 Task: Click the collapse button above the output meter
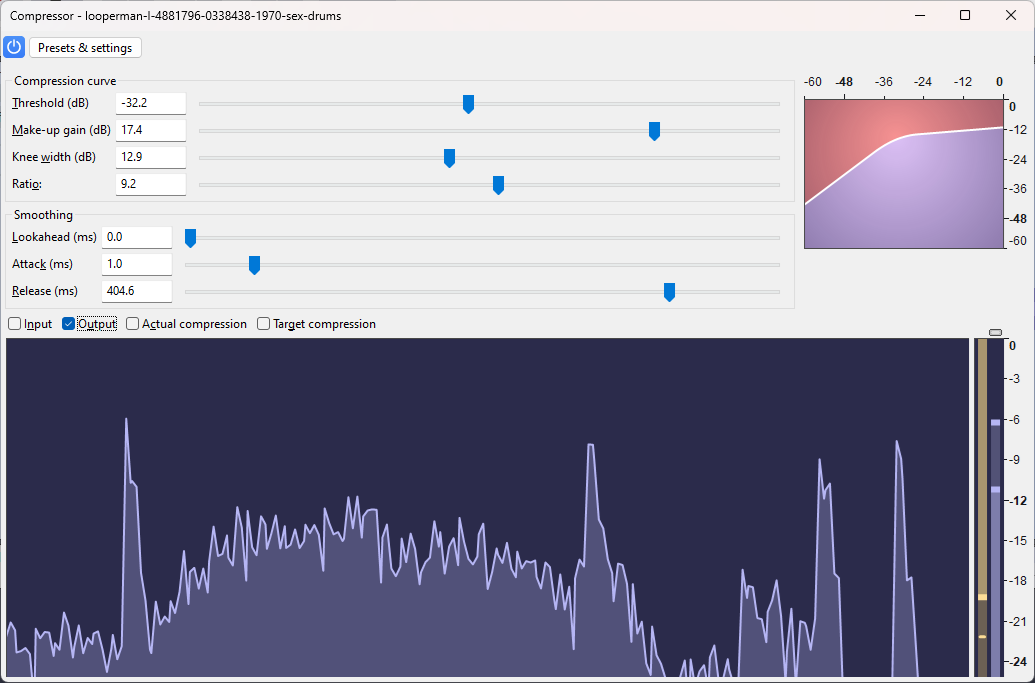click(995, 331)
